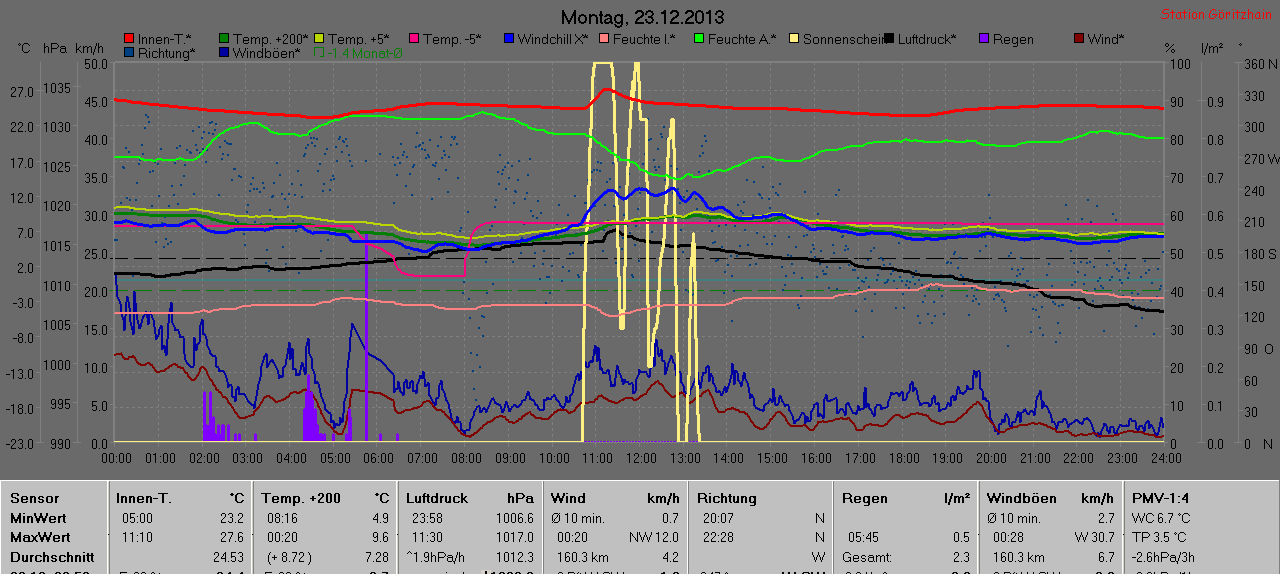The width and height of the screenshot is (1280, 574).
Task: Click the black Luftdruck legend swatch
Action: (889, 39)
